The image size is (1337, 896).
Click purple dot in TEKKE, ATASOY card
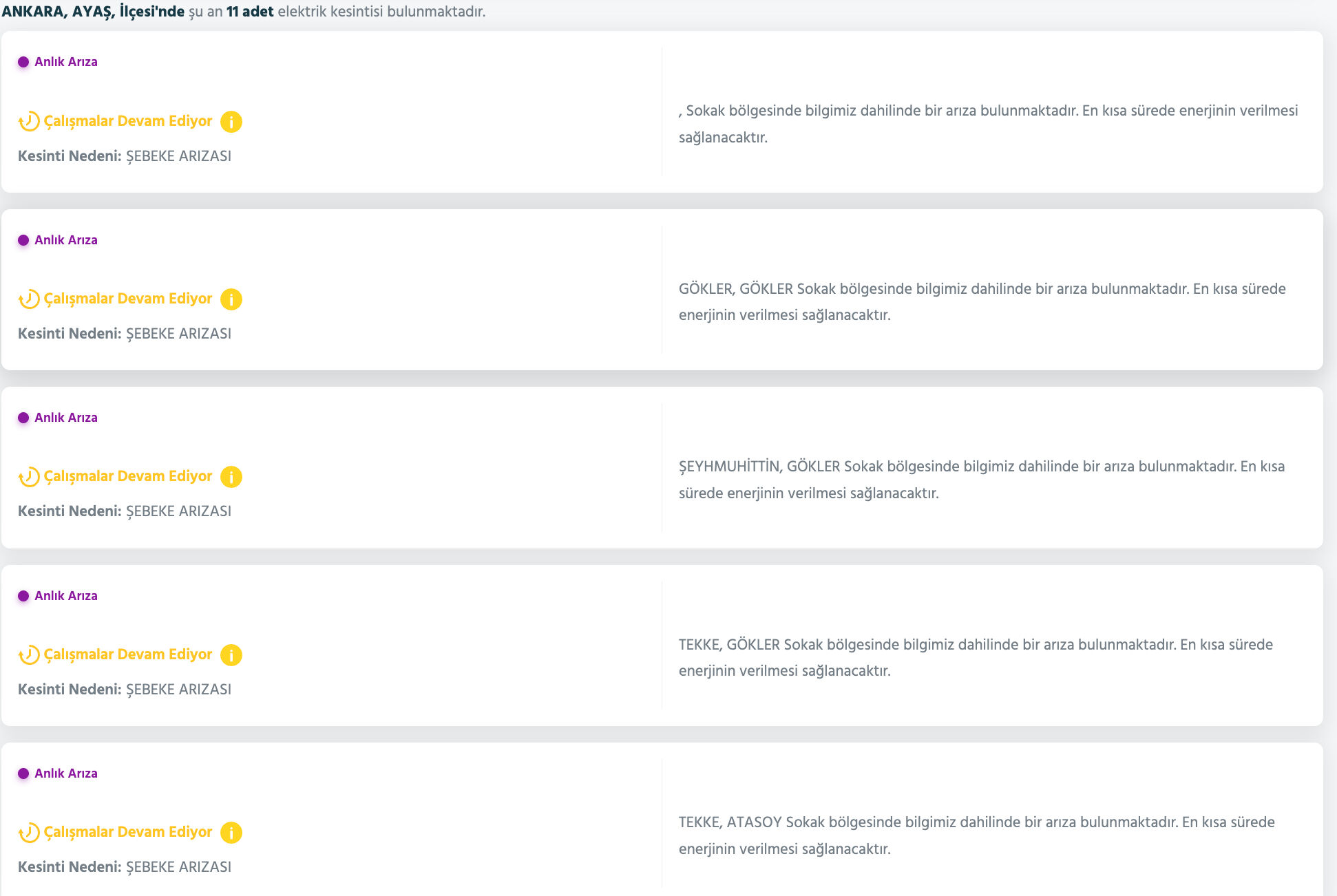click(x=23, y=774)
